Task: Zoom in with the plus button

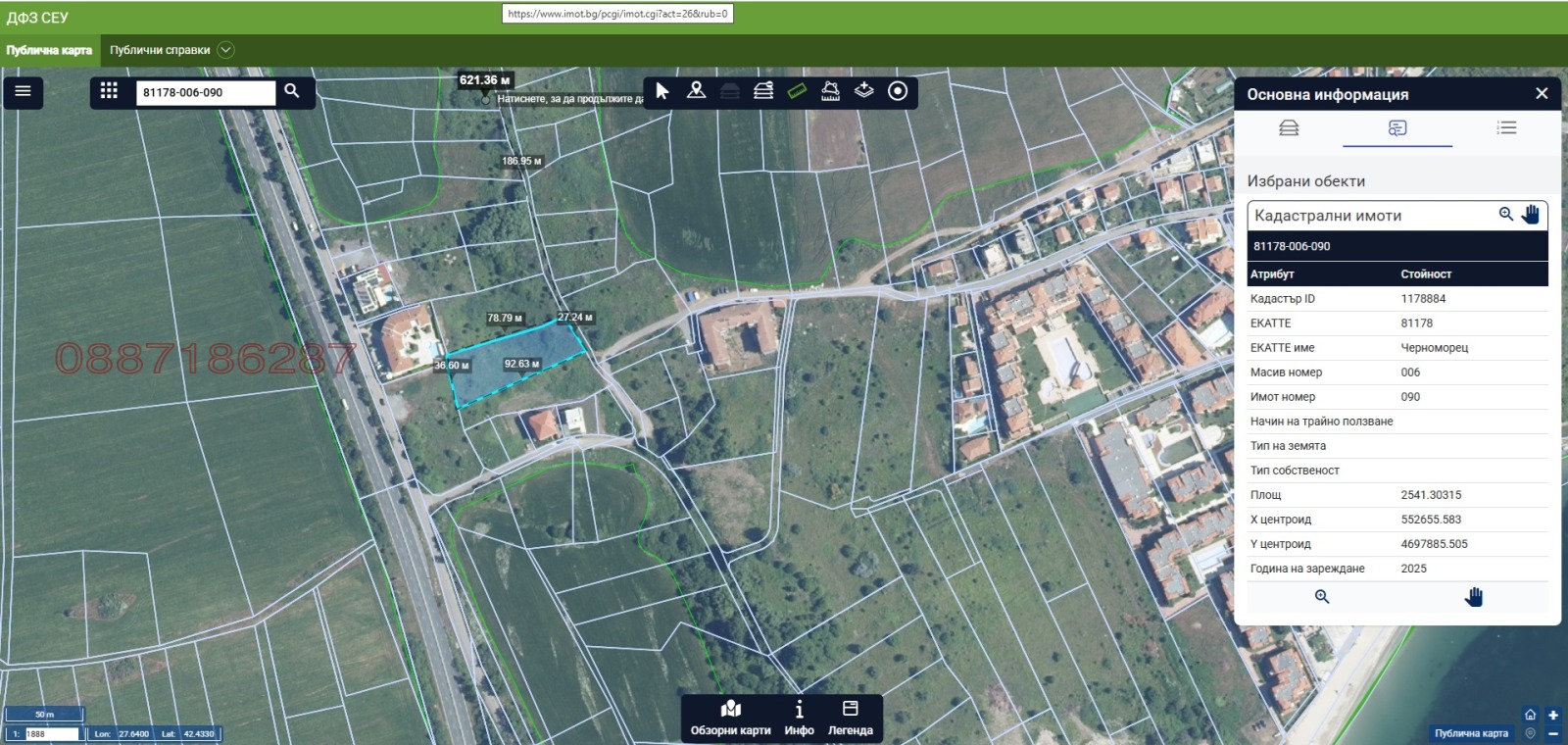Action: point(1553,716)
